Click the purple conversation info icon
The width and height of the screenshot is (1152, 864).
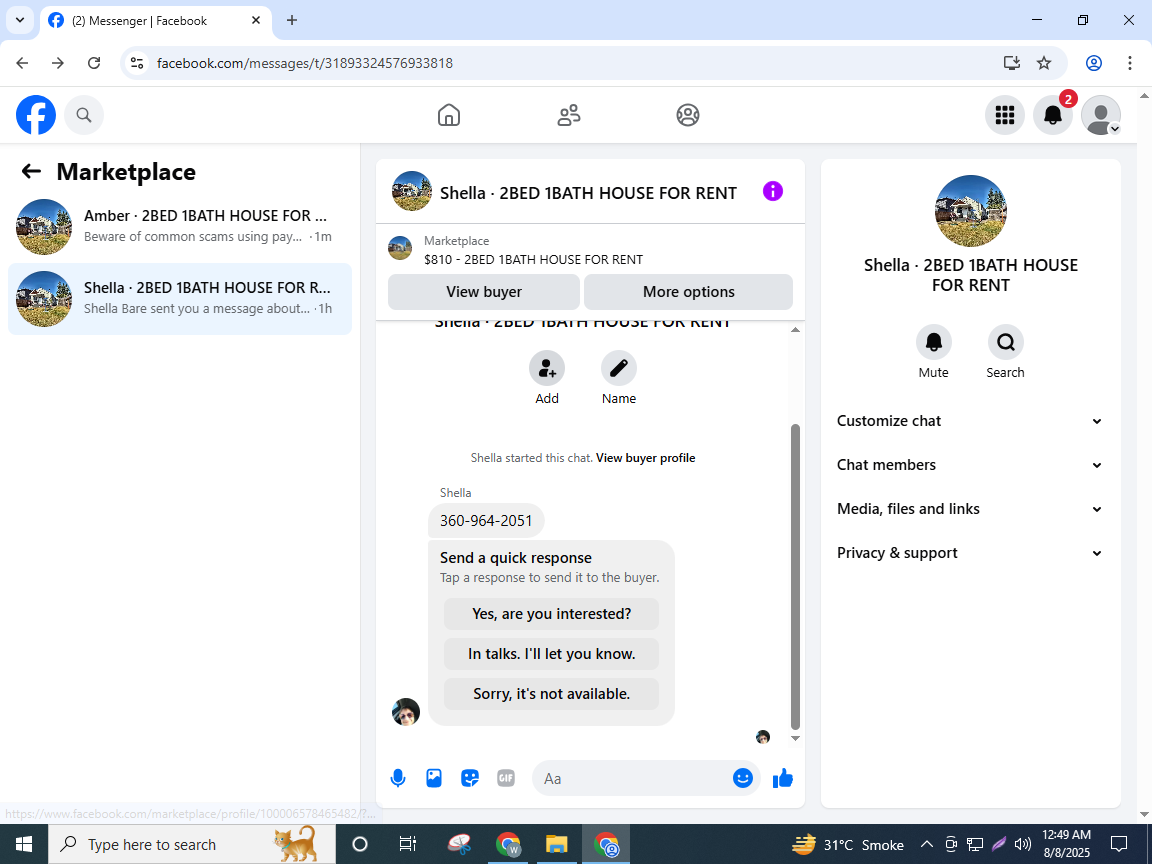coord(773,192)
